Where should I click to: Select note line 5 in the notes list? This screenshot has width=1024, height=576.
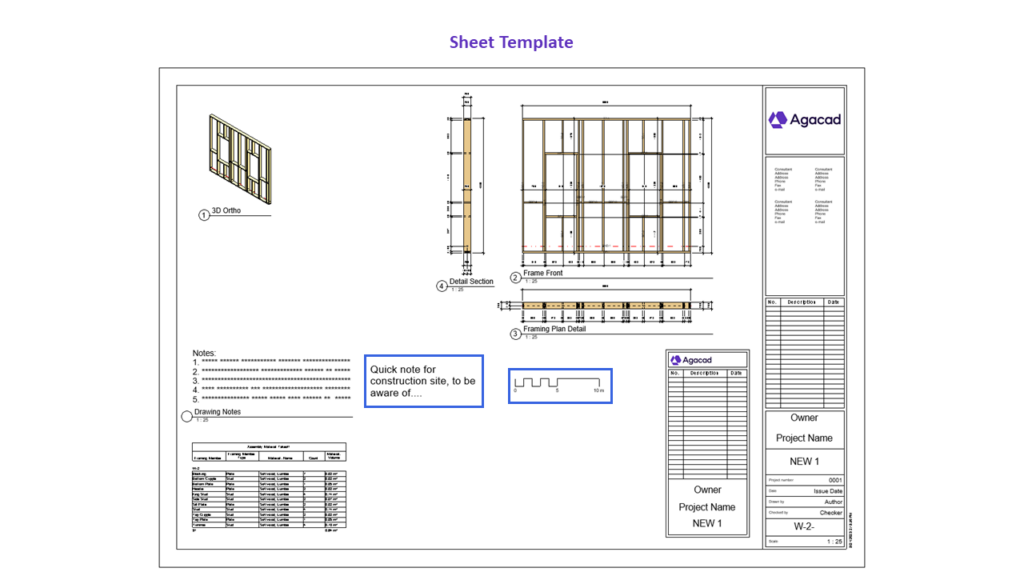(x=272, y=398)
